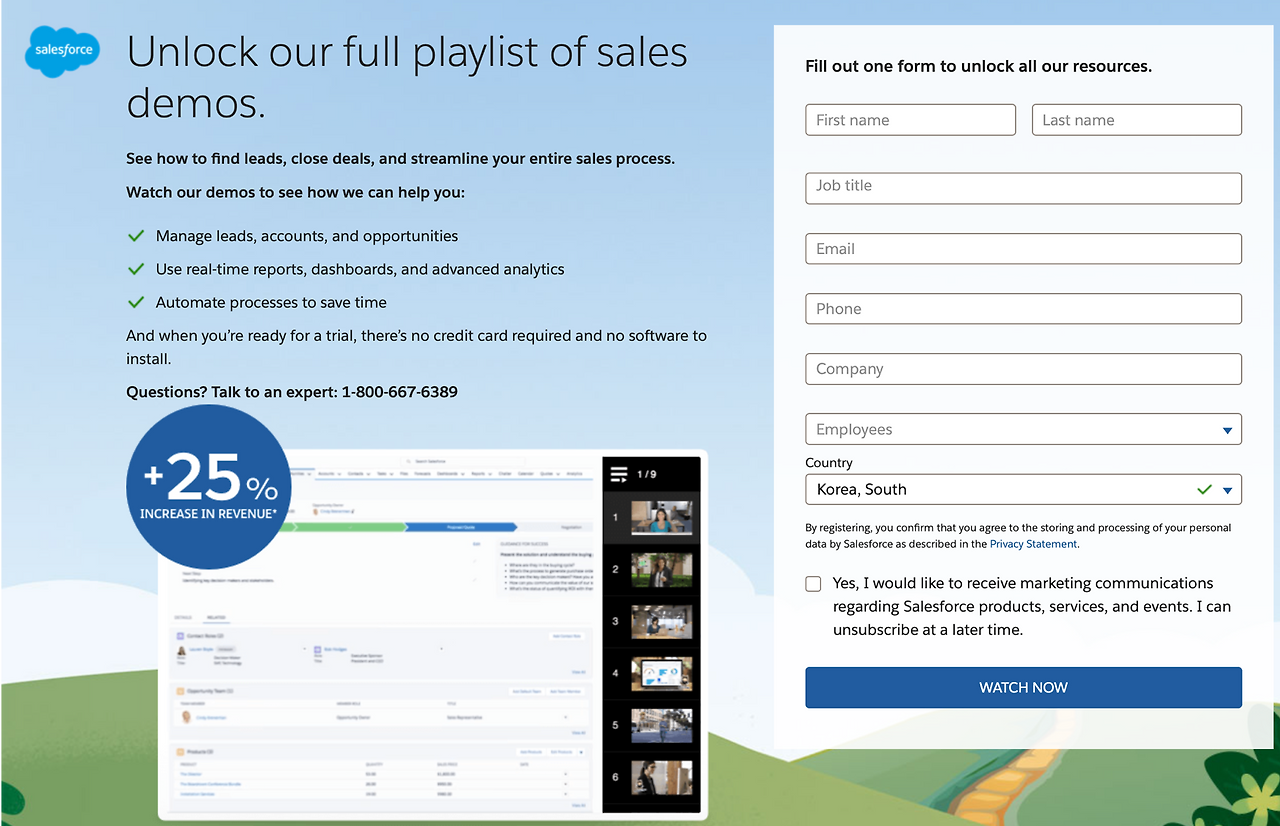Viewport: 1280px width, 826px height.
Task: Click into the Job title field
Action: (x=1023, y=188)
